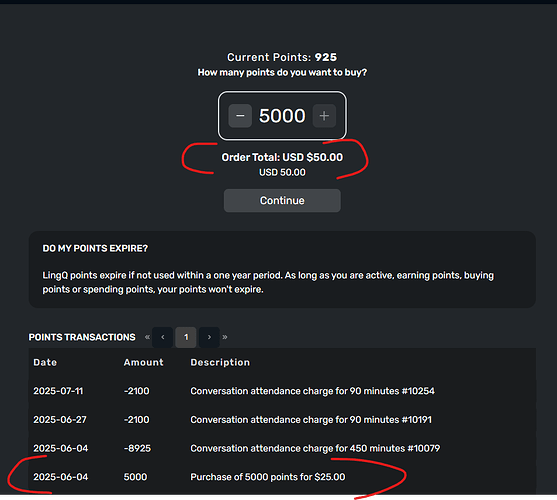Click the Date column header
The image size is (557, 500).
[45, 362]
